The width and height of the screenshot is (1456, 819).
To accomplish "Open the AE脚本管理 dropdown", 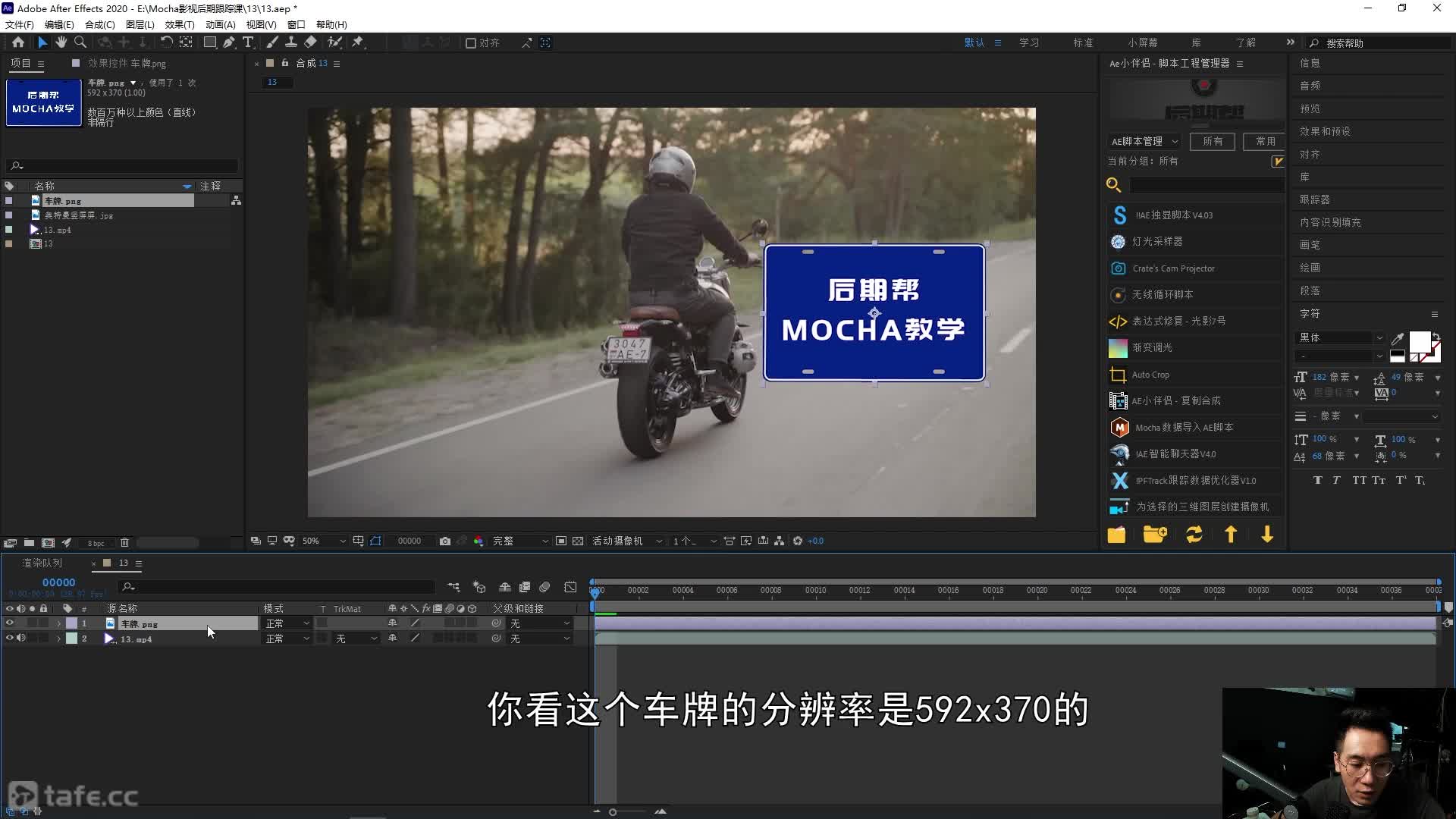I will 1144,142.
